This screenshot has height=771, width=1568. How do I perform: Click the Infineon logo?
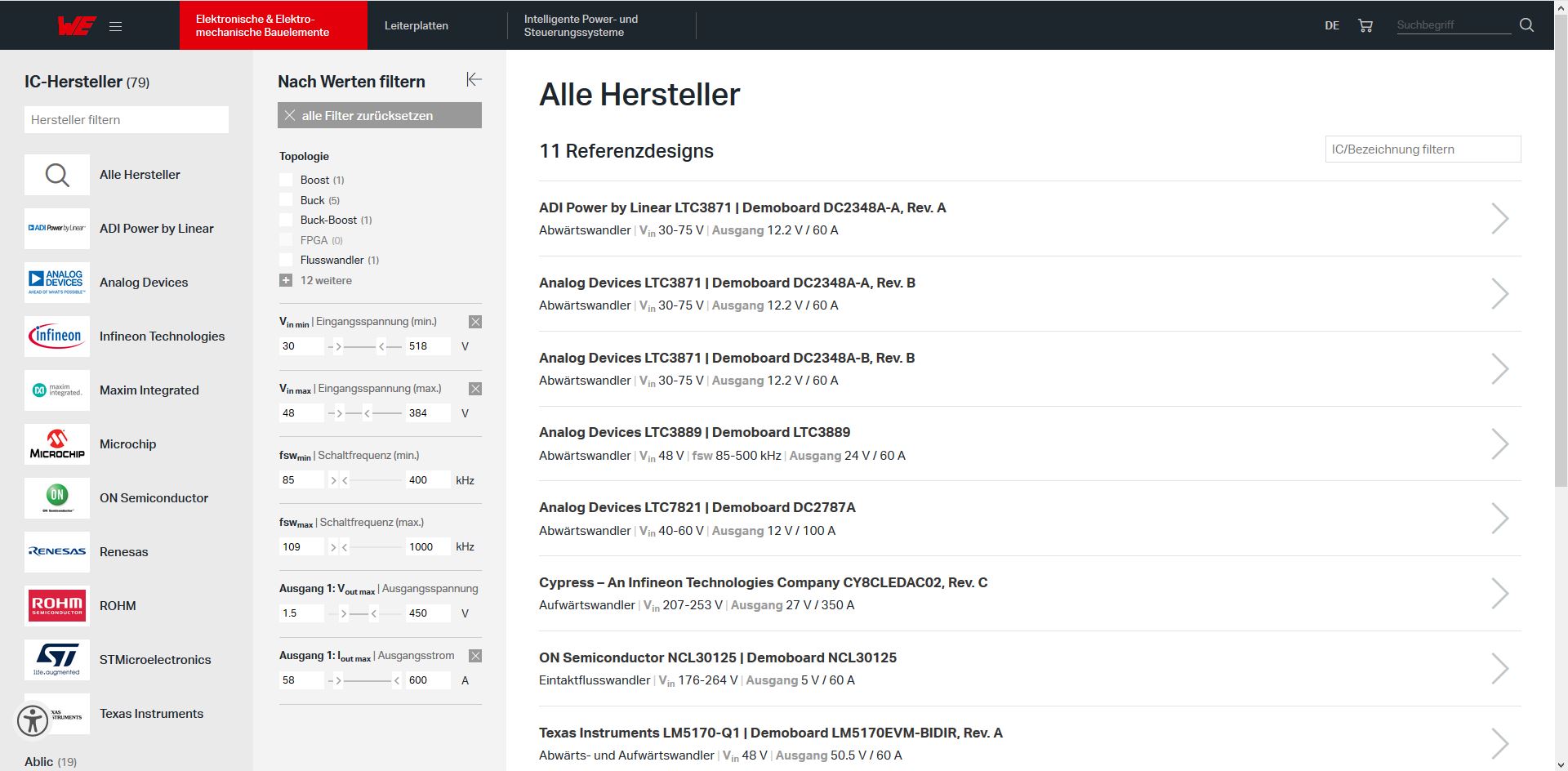pyautogui.click(x=57, y=336)
